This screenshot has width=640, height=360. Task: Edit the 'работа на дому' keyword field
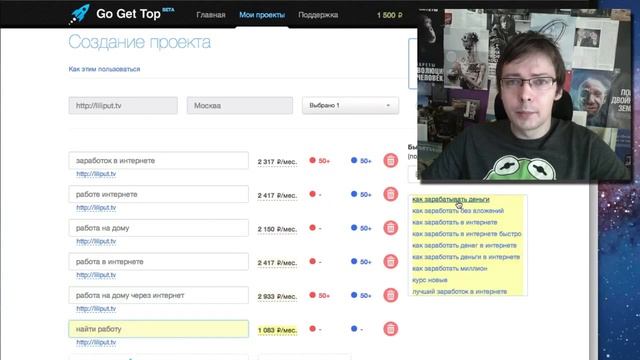pos(158,228)
